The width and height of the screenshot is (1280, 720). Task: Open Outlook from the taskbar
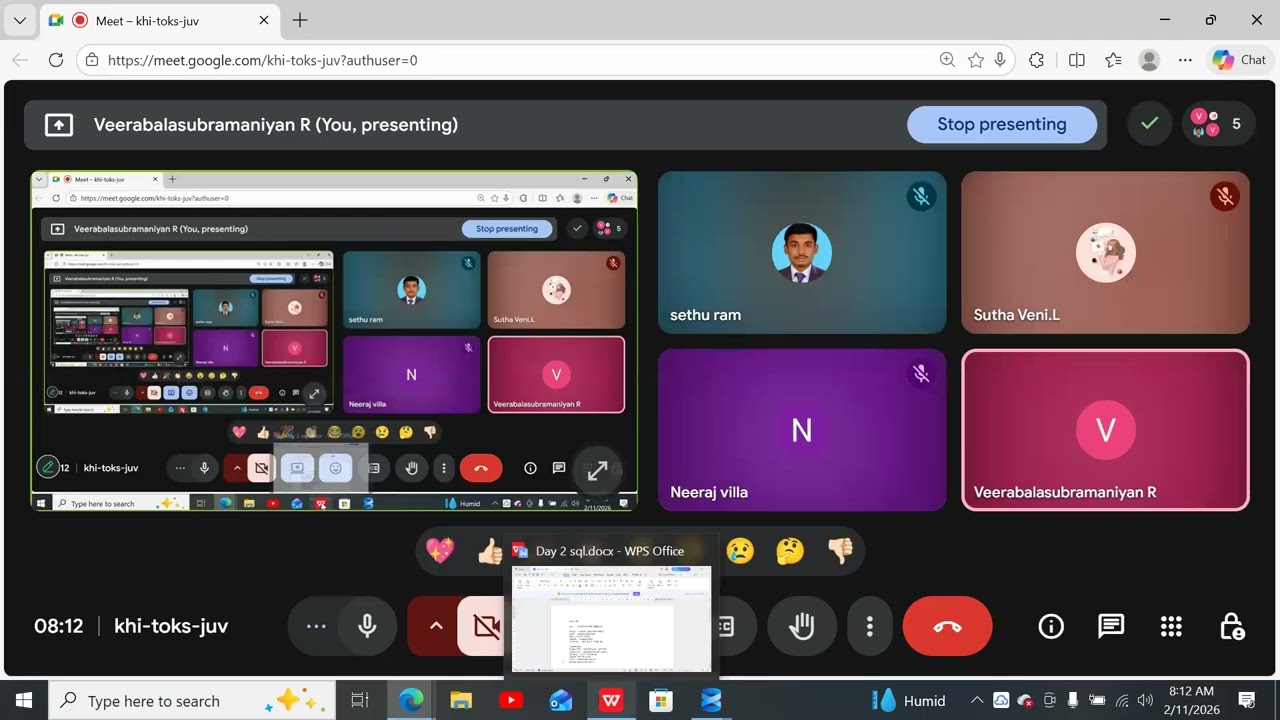tap(561, 700)
